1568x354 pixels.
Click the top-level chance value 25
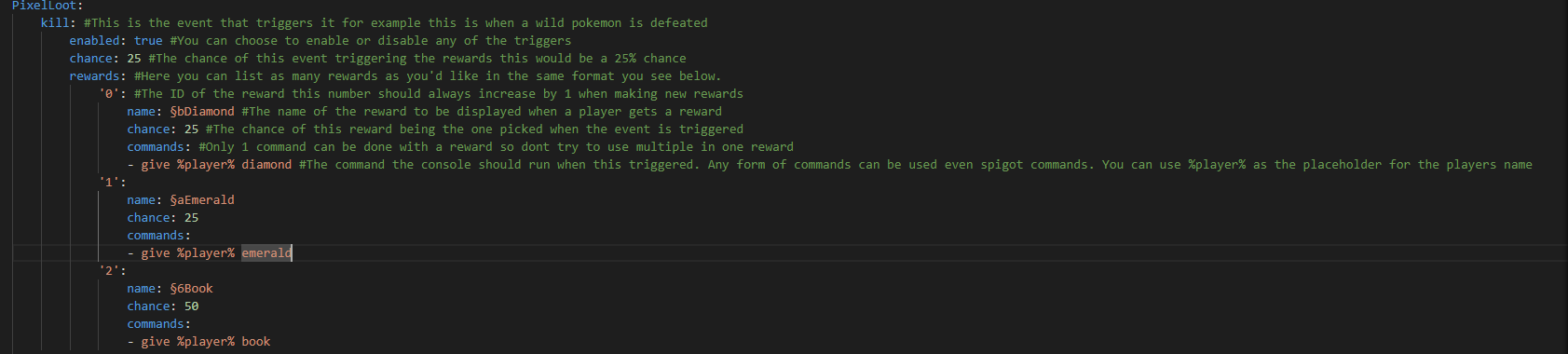(x=134, y=58)
